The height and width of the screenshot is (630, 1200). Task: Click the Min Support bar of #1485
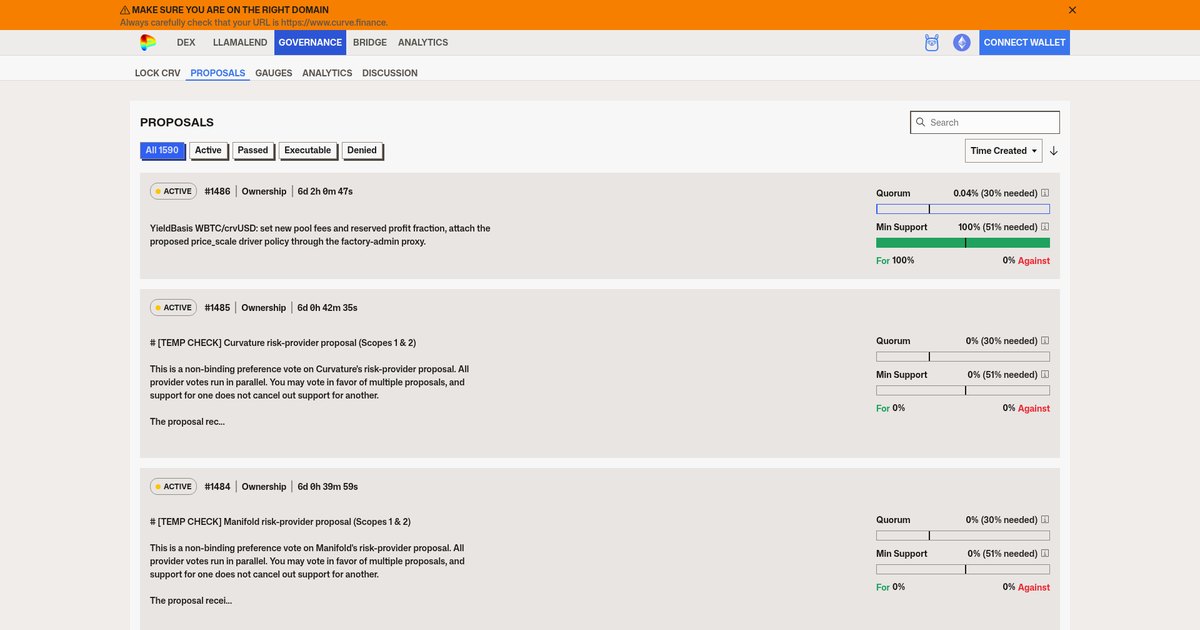(963, 391)
